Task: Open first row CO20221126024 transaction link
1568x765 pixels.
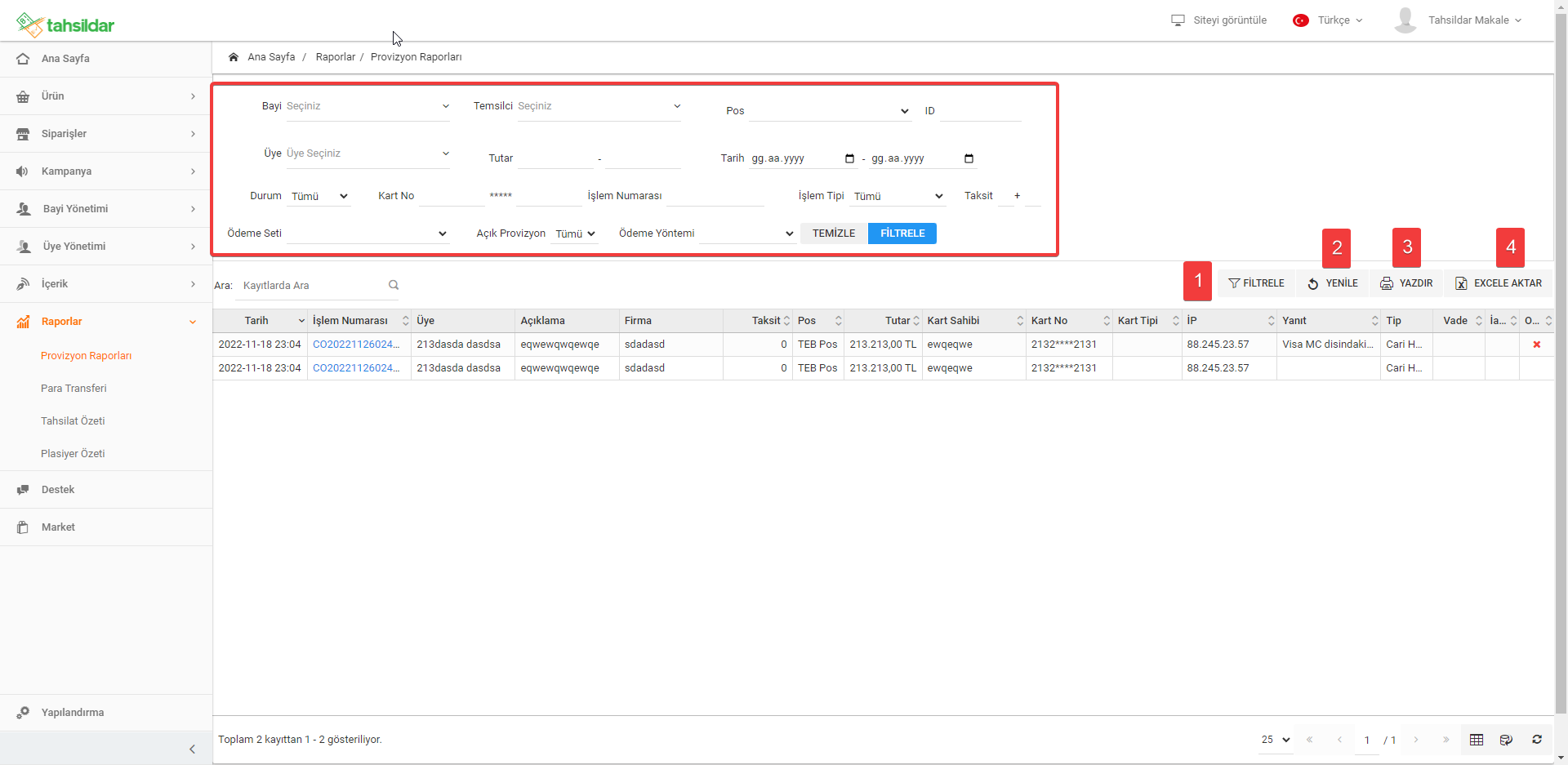Action: coord(356,345)
